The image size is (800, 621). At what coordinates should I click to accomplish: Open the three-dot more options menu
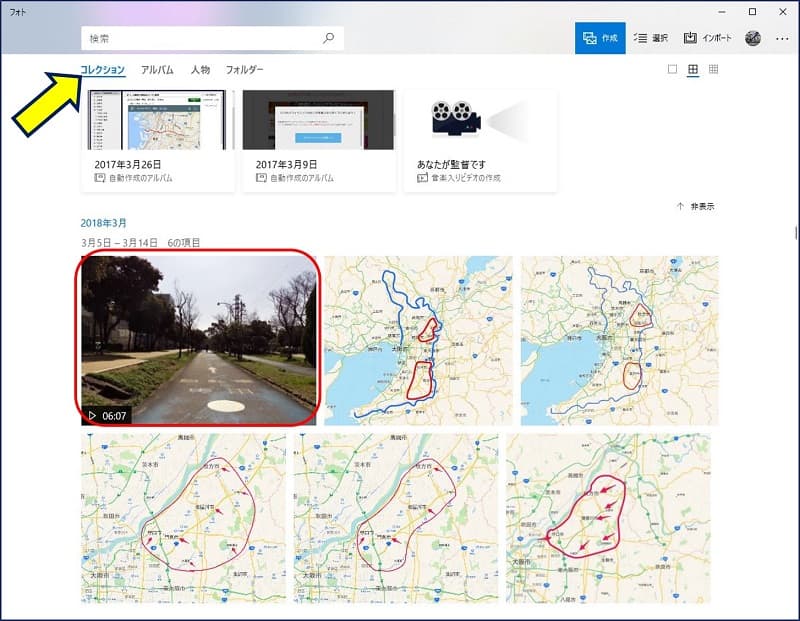(x=782, y=38)
